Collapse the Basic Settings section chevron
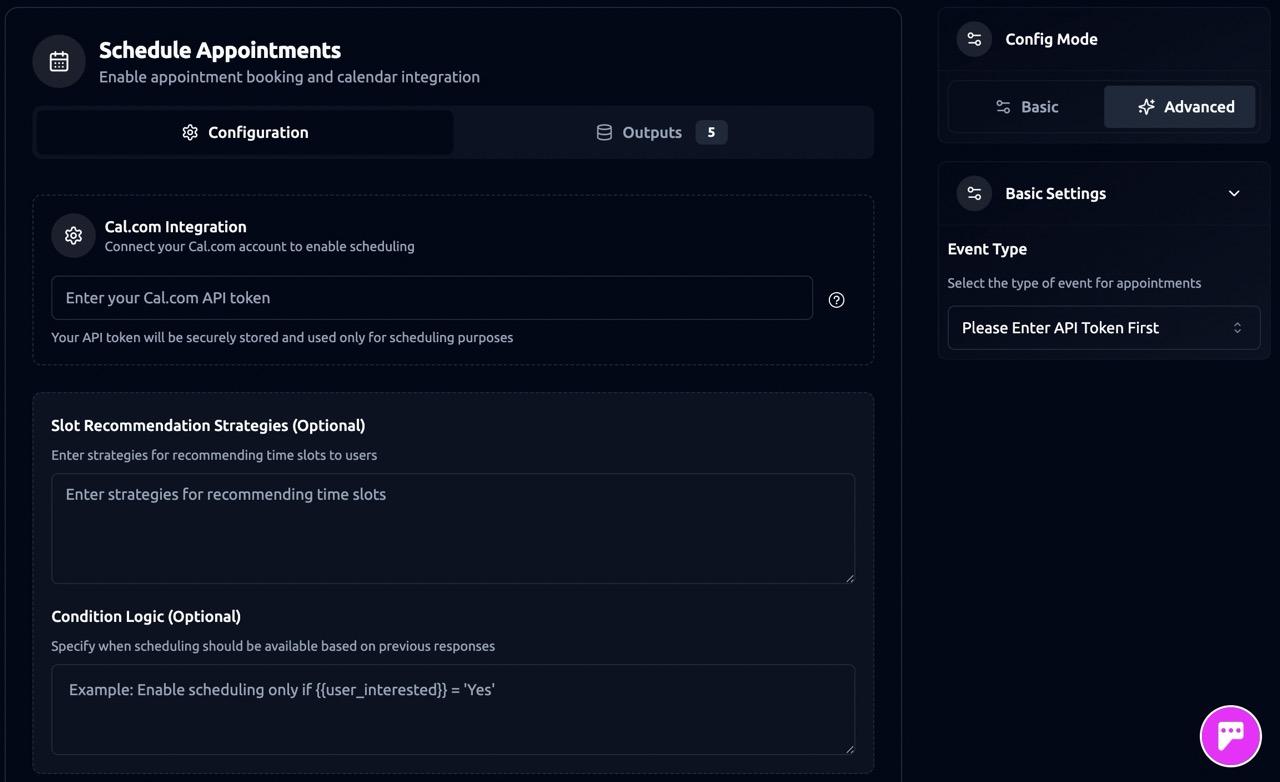Viewport: 1280px width, 782px height. pyautogui.click(x=1234, y=194)
